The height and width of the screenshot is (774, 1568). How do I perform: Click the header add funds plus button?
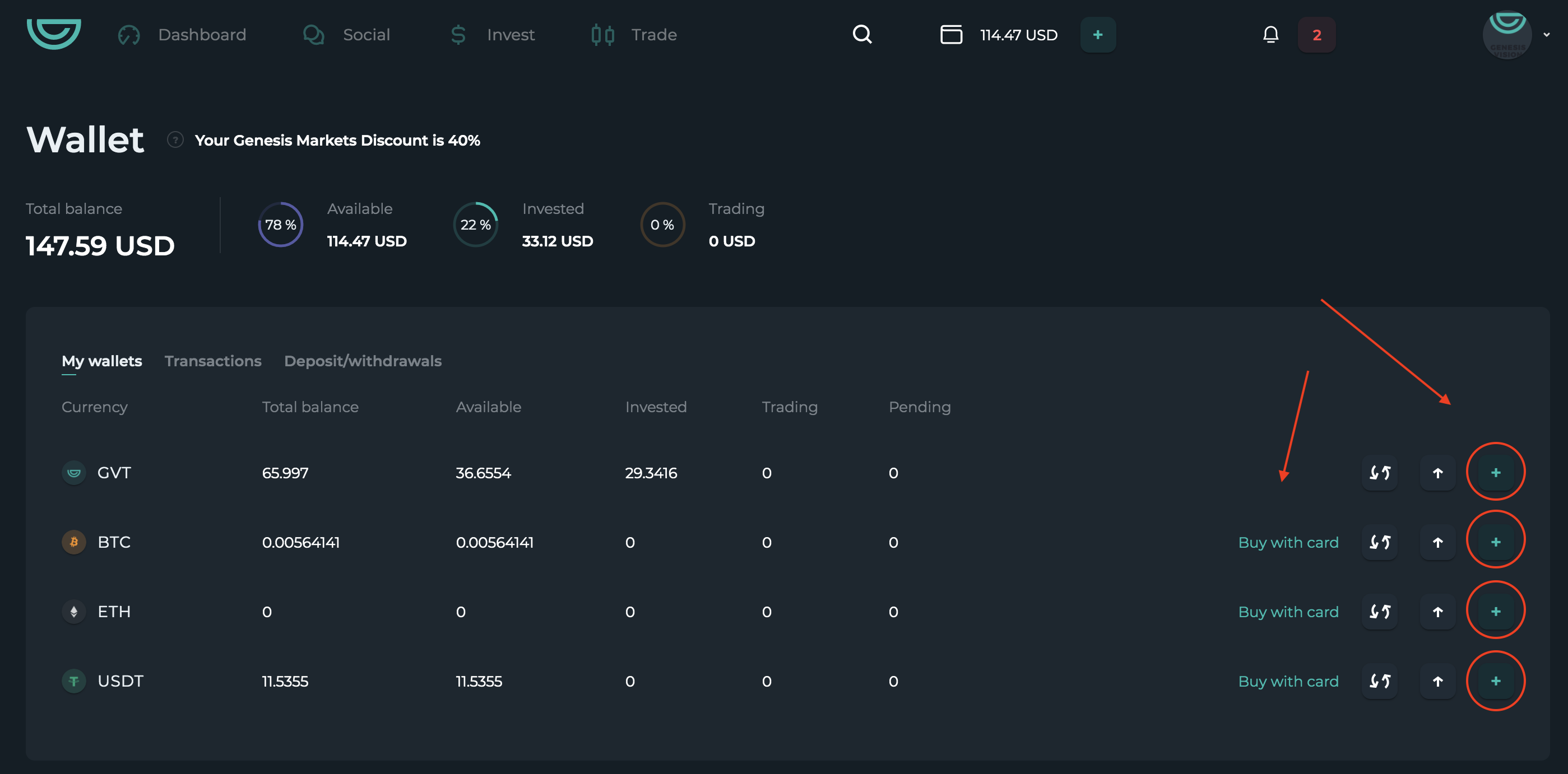(x=1097, y=35)
